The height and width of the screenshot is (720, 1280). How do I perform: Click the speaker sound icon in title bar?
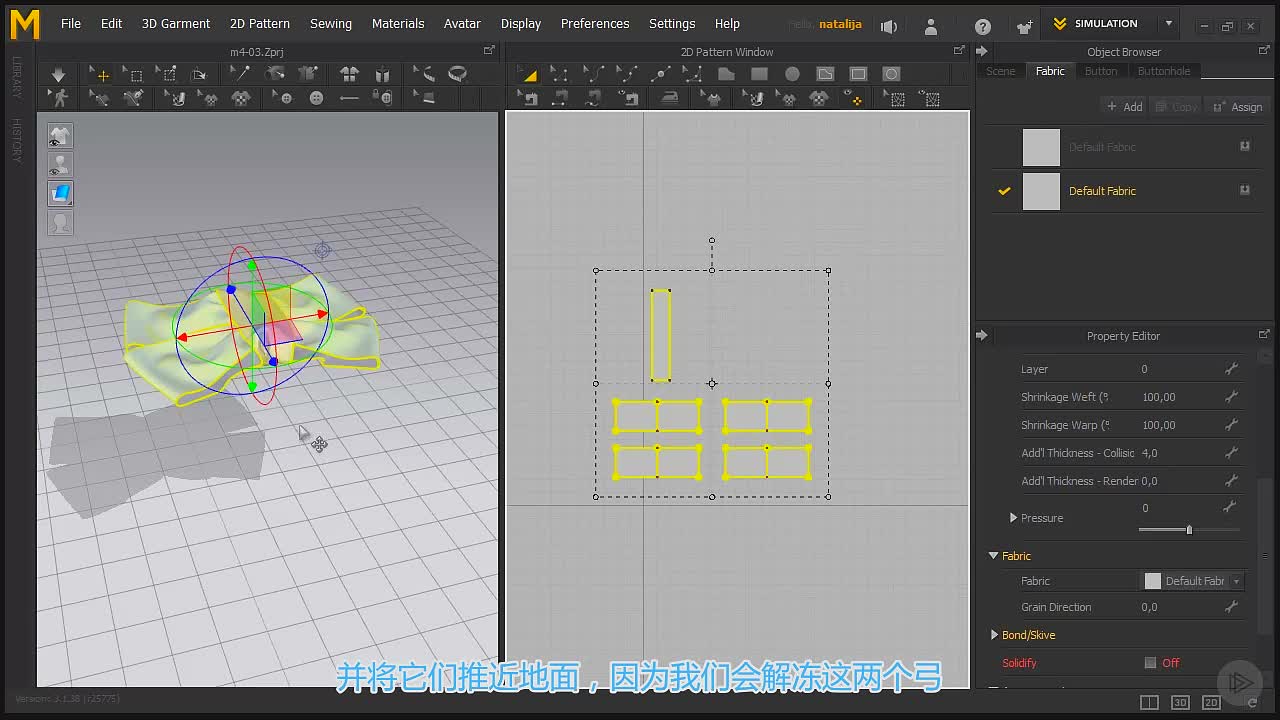(889, 26)
